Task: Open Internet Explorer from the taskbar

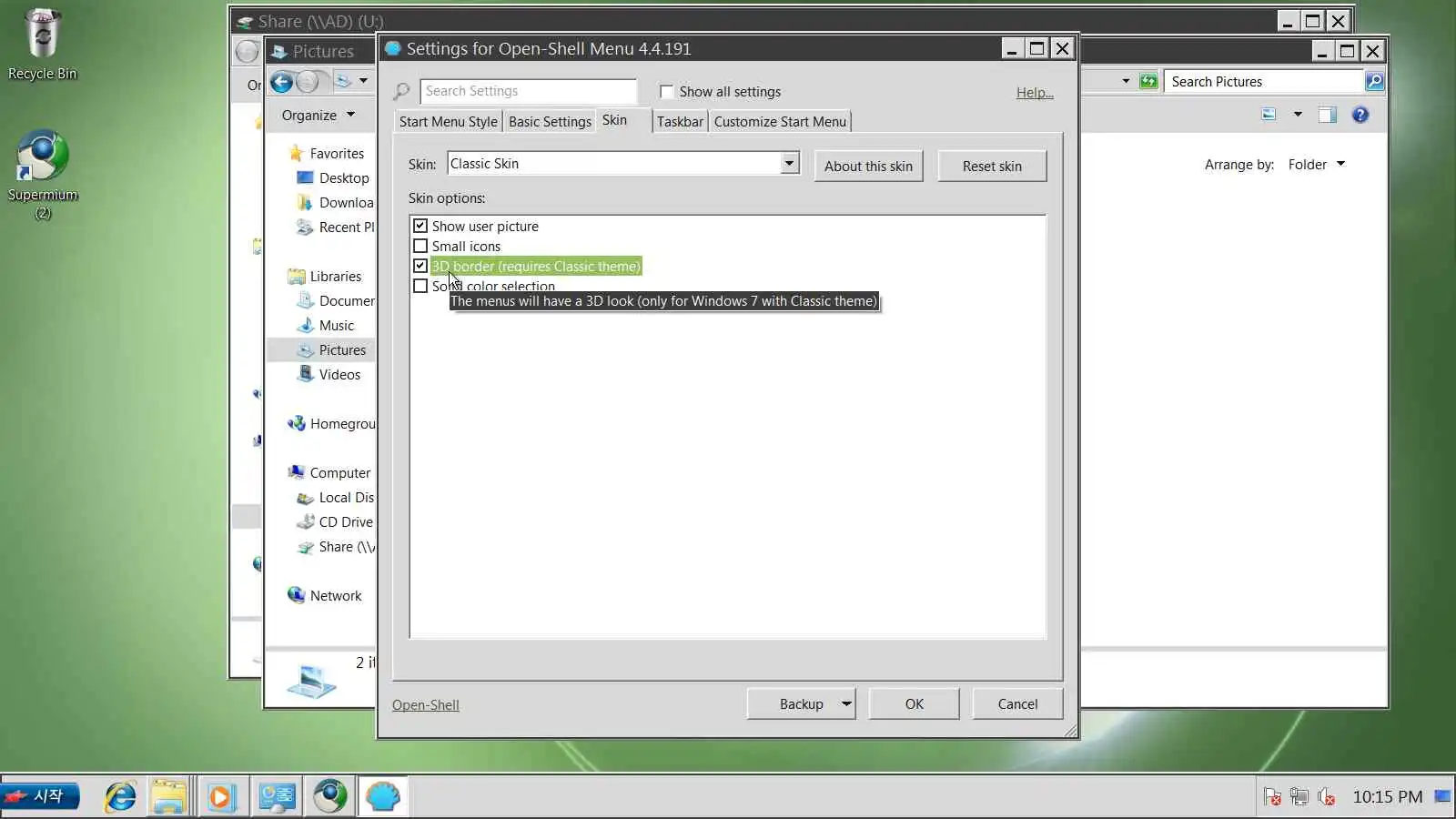Action: point(120,797)
